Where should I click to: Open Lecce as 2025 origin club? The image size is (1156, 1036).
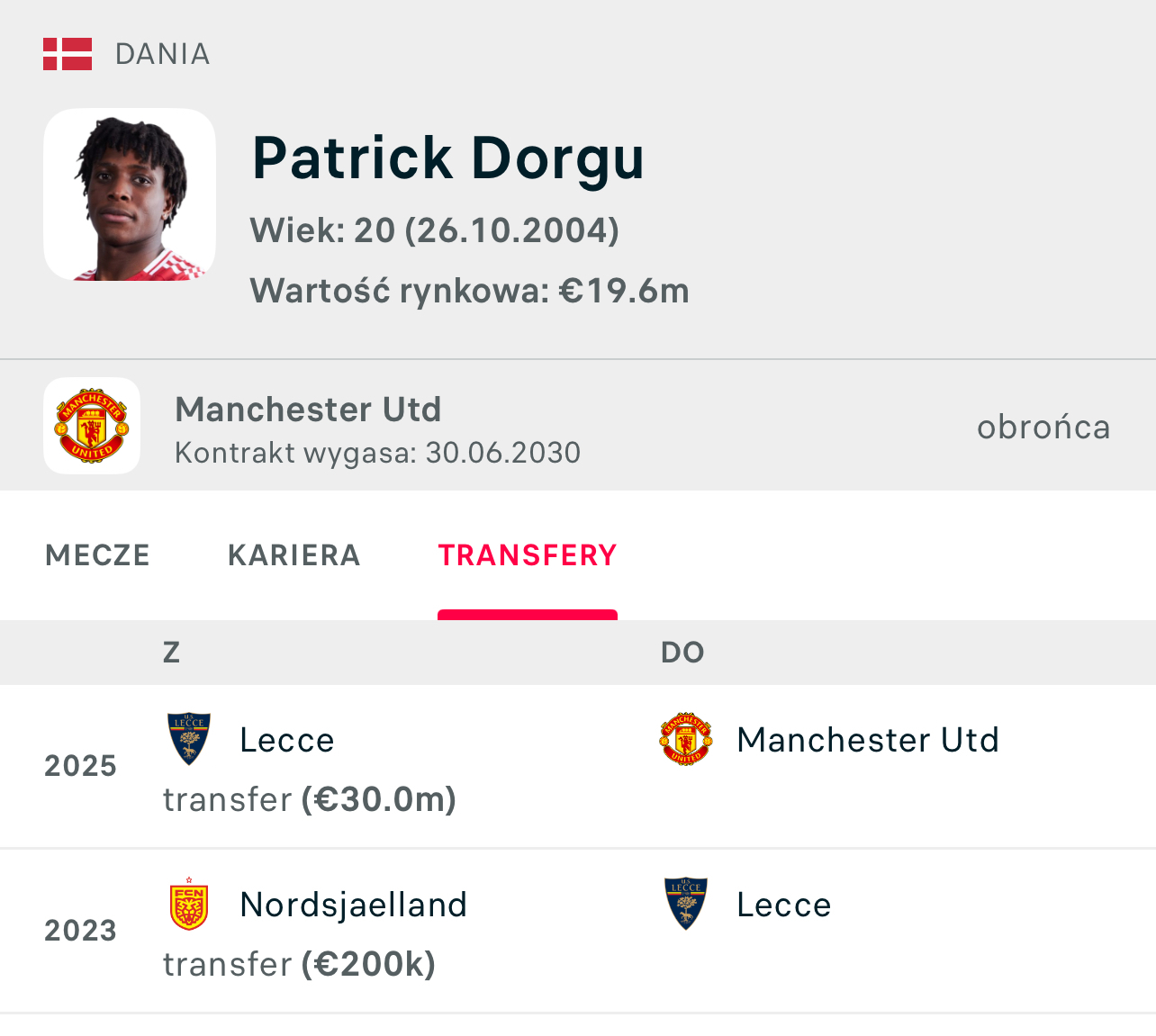click(287, 740)
